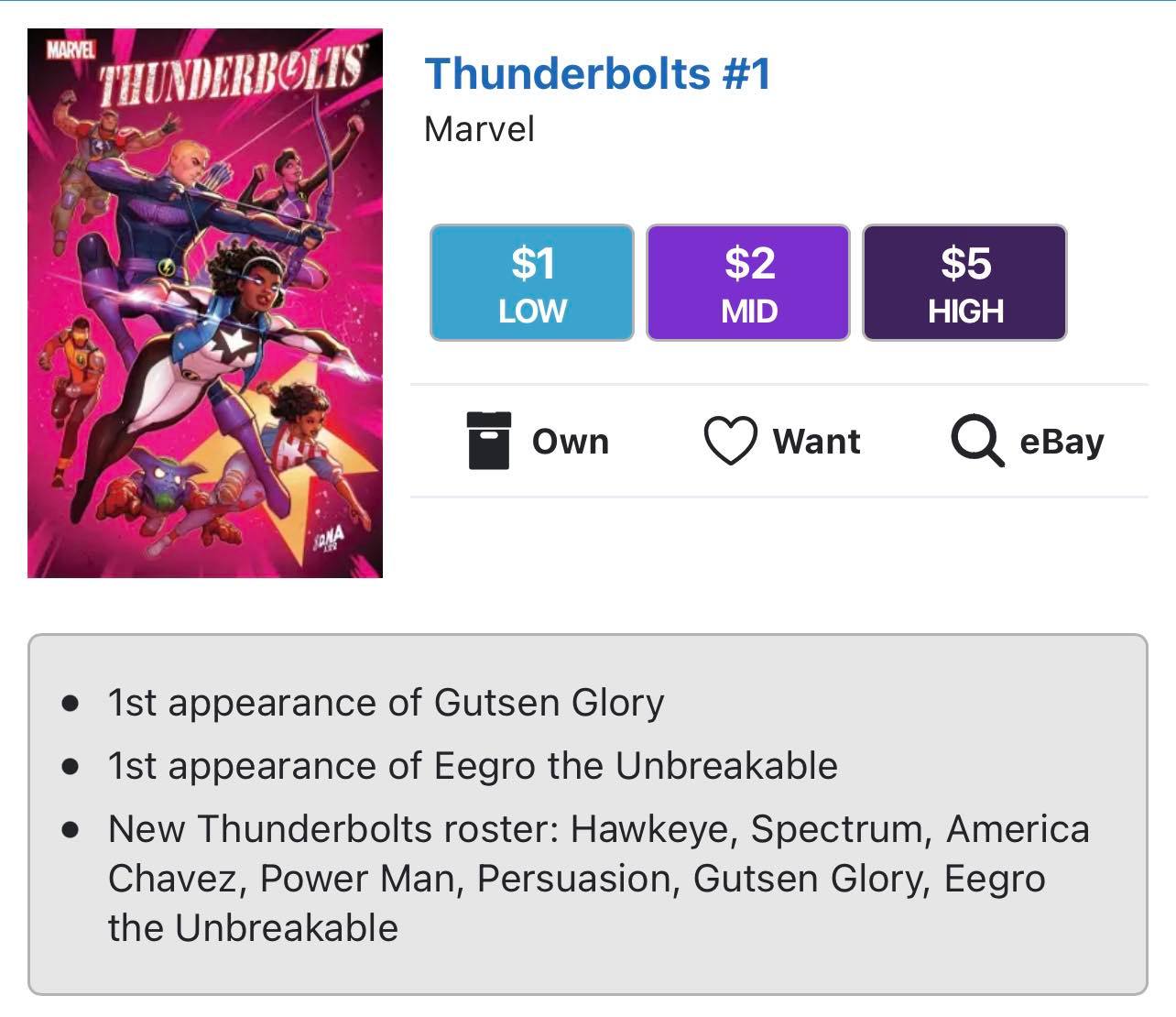Toggle the Want status for this issue
Image resolution: width=1176 pixels, height=1017 pixels.
(783, 440)
